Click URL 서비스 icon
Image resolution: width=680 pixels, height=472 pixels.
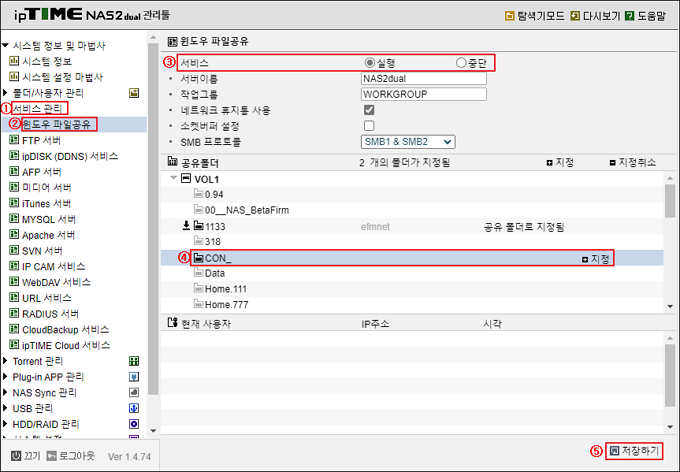(14, 298)
